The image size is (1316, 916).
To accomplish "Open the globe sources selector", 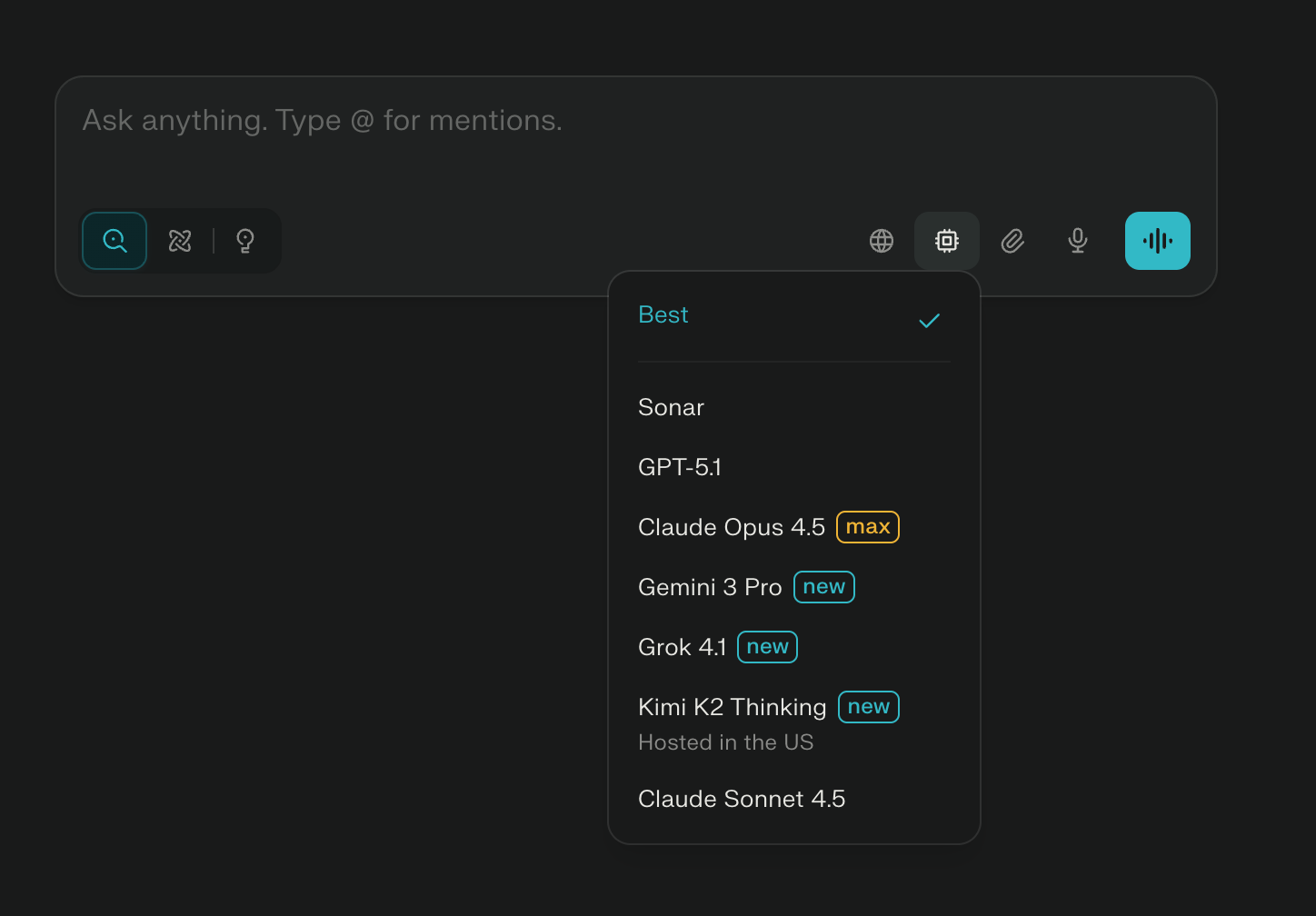I will pos(882,241).
